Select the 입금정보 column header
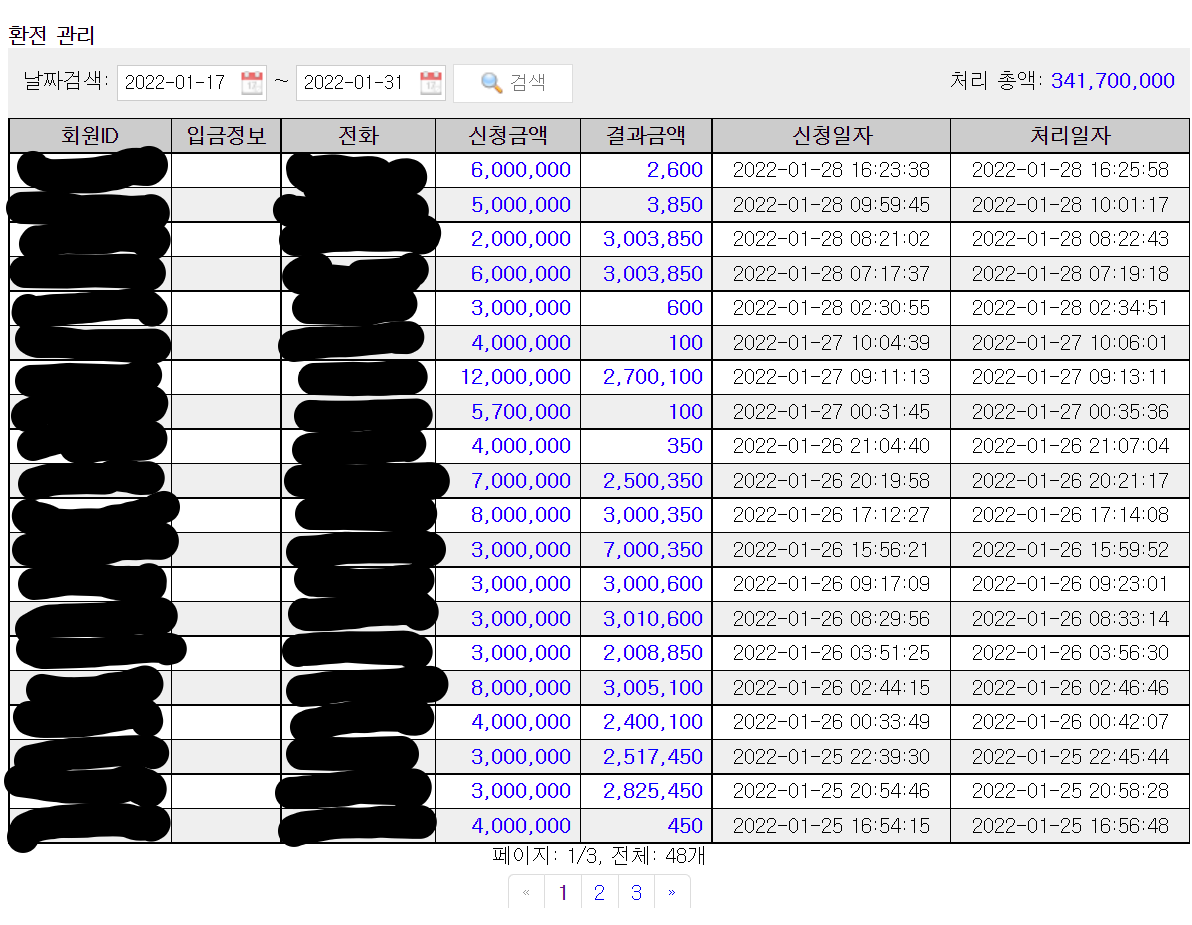 (227, 136)
